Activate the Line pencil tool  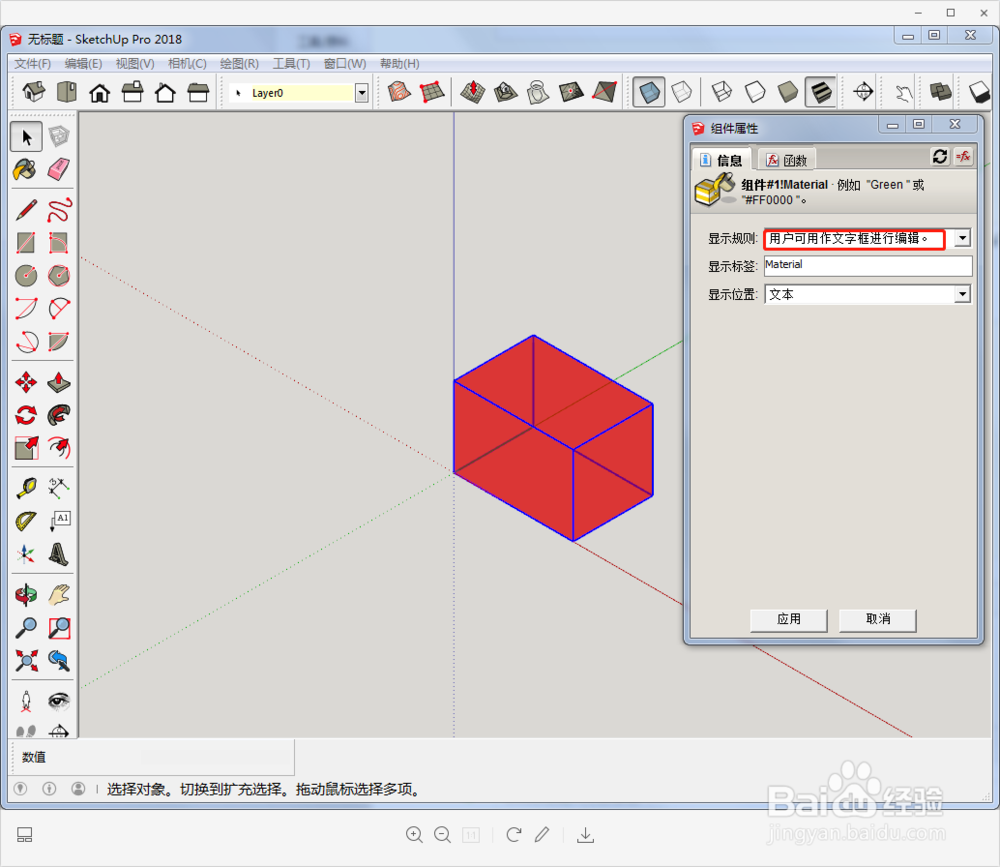tap(26, 210)
